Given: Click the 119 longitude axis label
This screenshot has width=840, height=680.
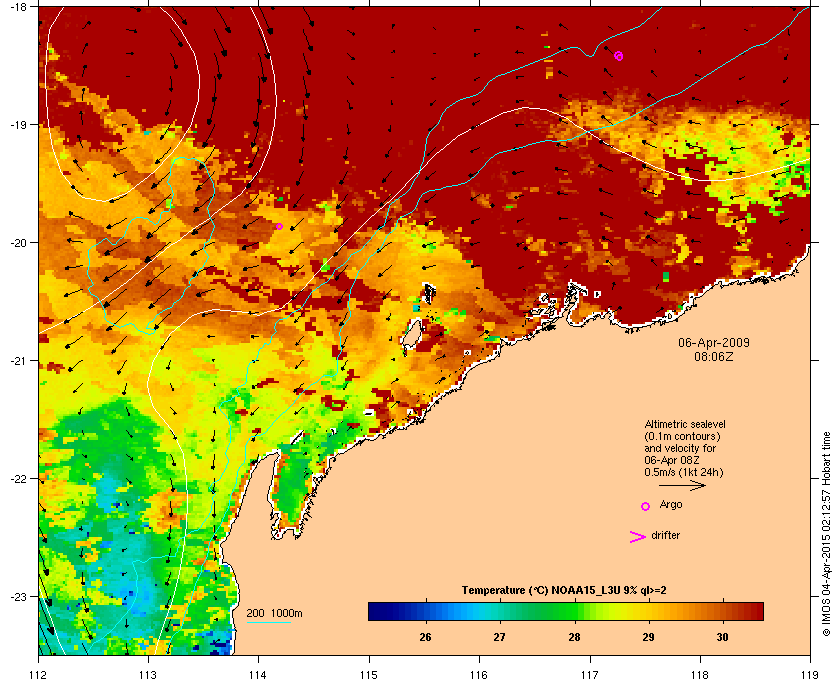Looking at the screenshot, I should coord(810,674).
